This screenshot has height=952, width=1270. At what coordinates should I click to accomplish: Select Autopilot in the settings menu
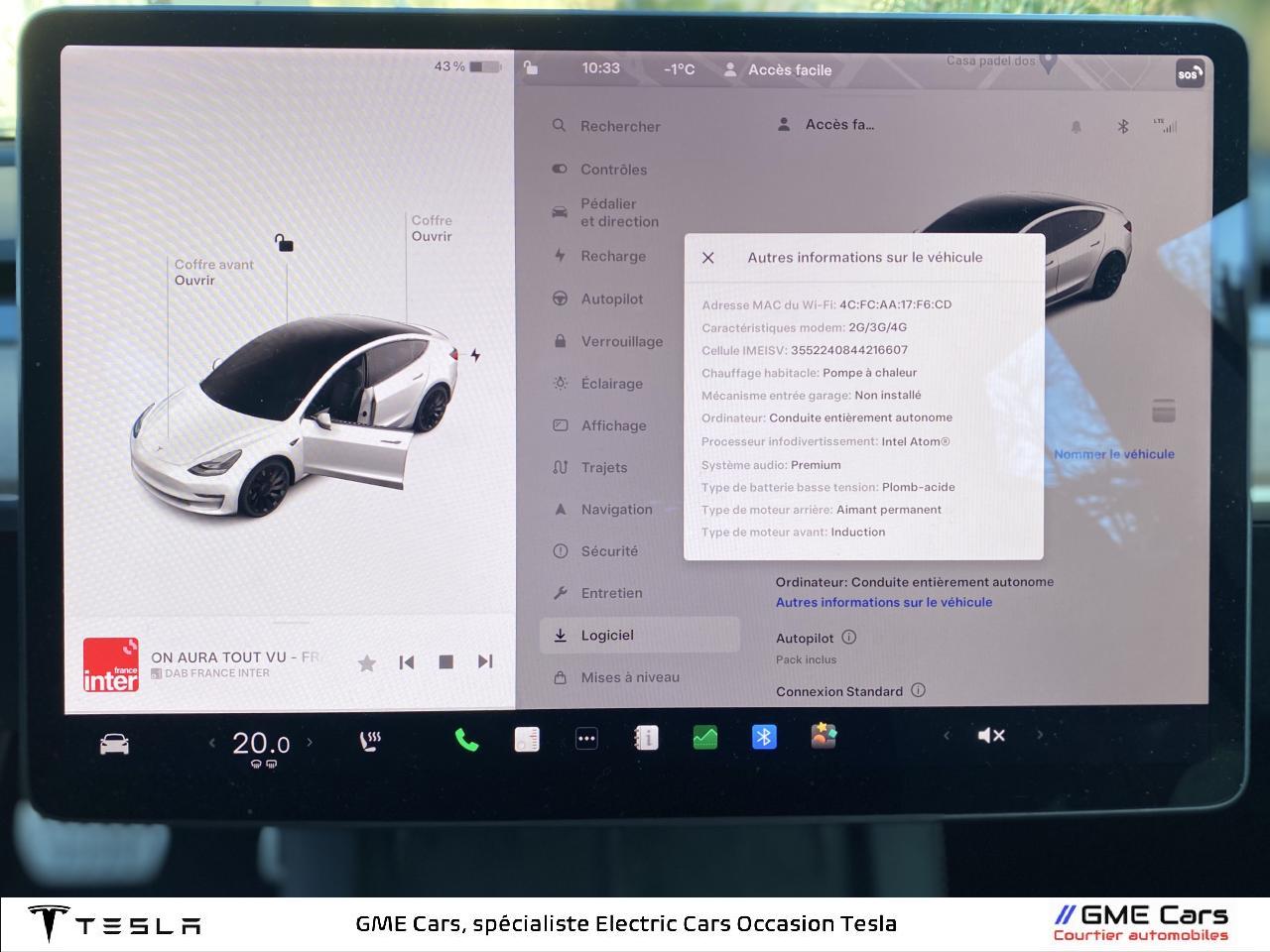[611, 298]
